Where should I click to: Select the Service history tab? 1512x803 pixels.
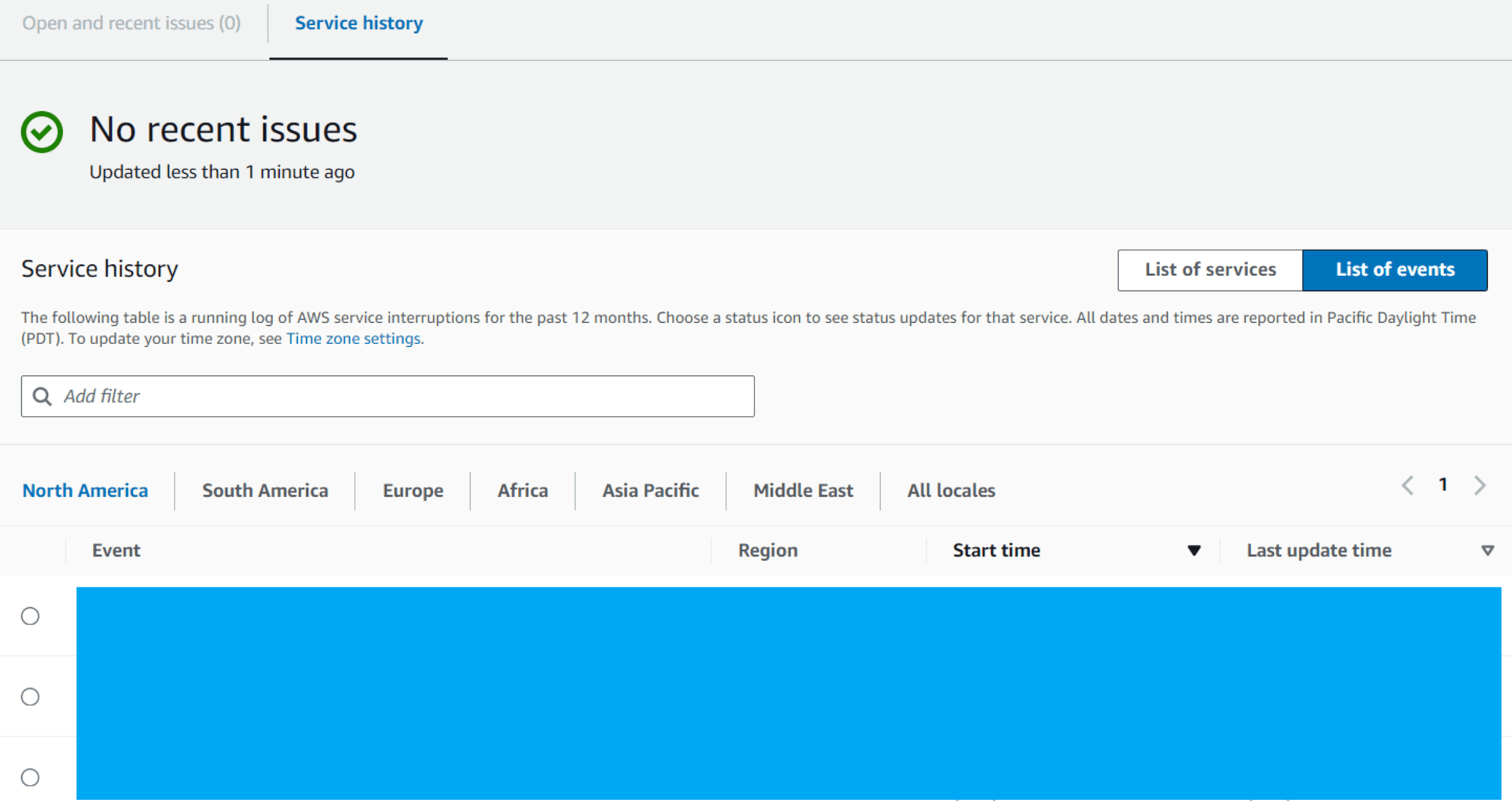click(358, 23)
